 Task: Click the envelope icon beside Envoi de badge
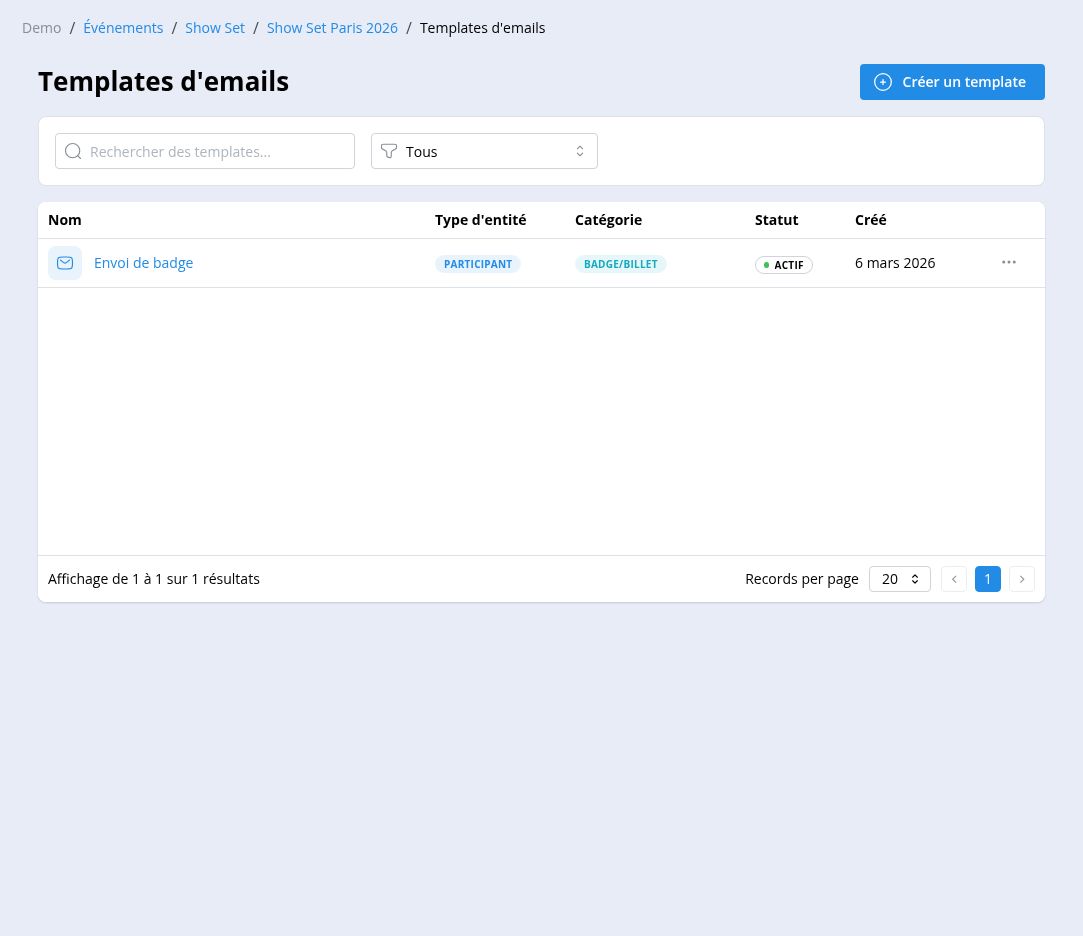click(65, 263)
